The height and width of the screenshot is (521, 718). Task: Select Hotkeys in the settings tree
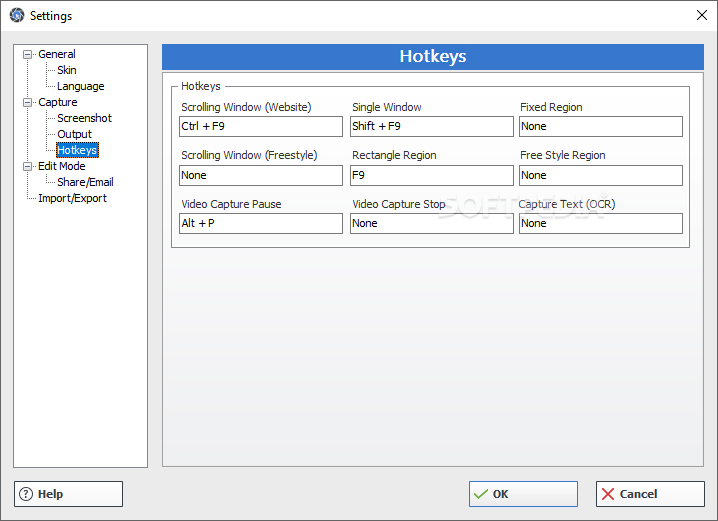77,150
